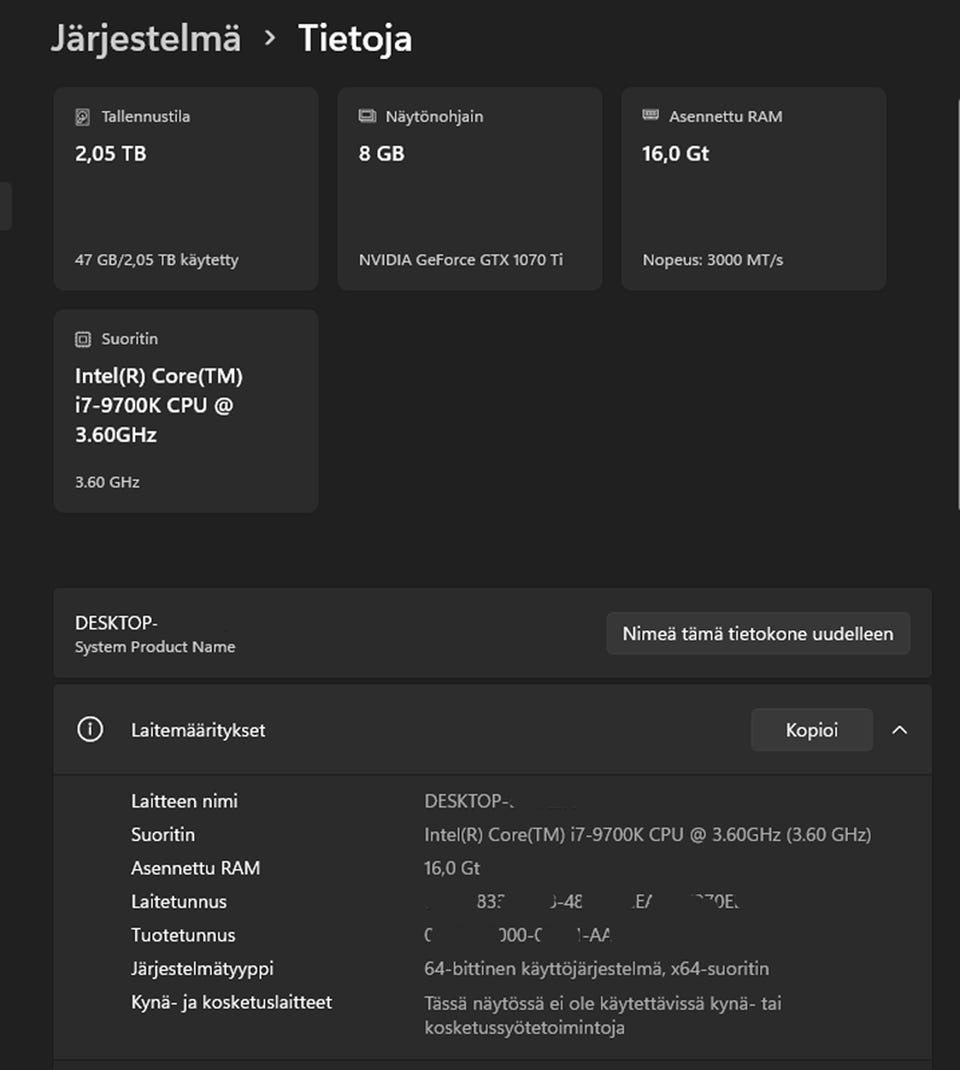Click the graphics card icon
This screenshot has width=960, height=1070.
pyautogui.click(x=367, y=117)
